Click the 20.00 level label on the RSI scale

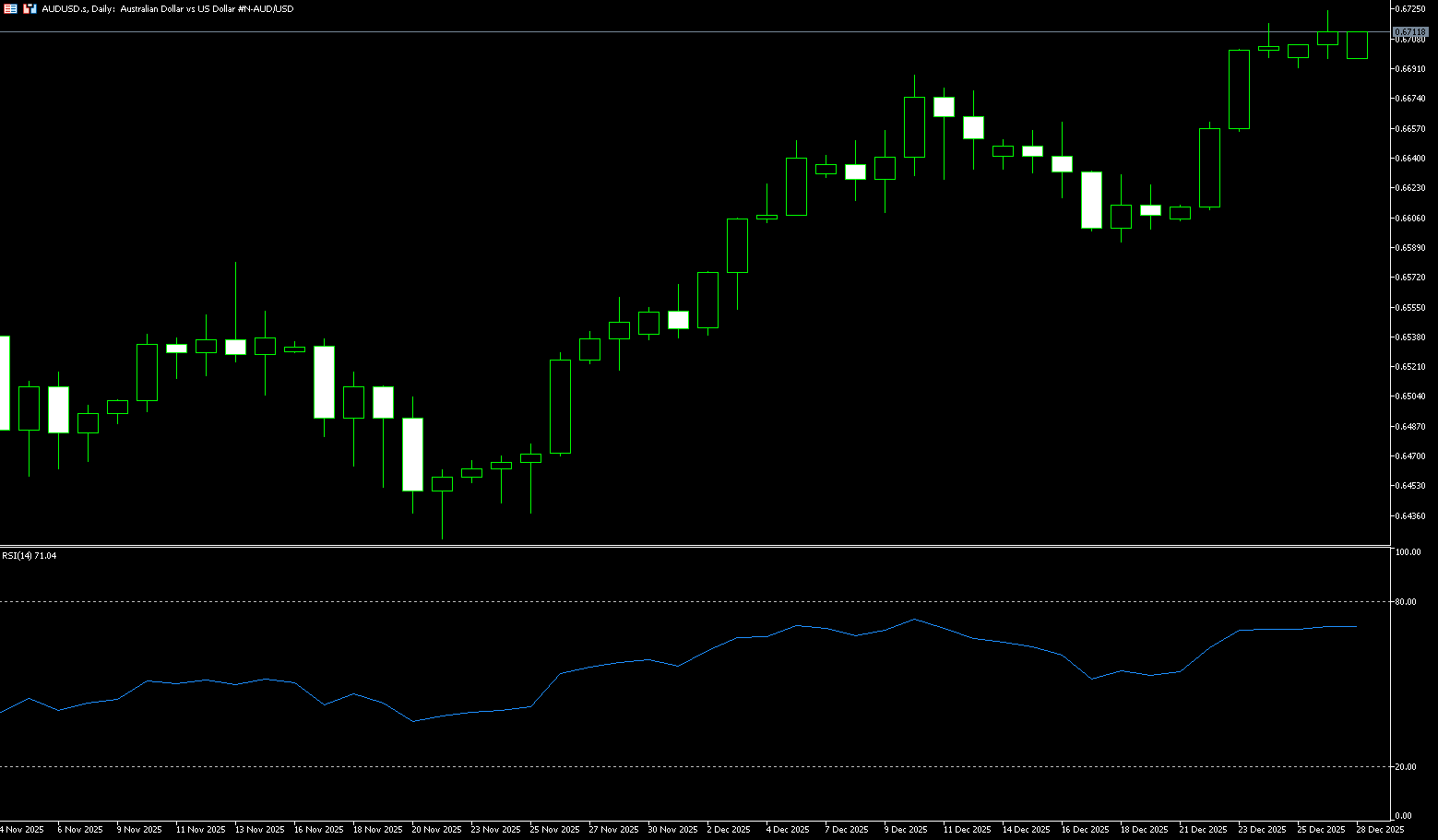point(1406,767)
